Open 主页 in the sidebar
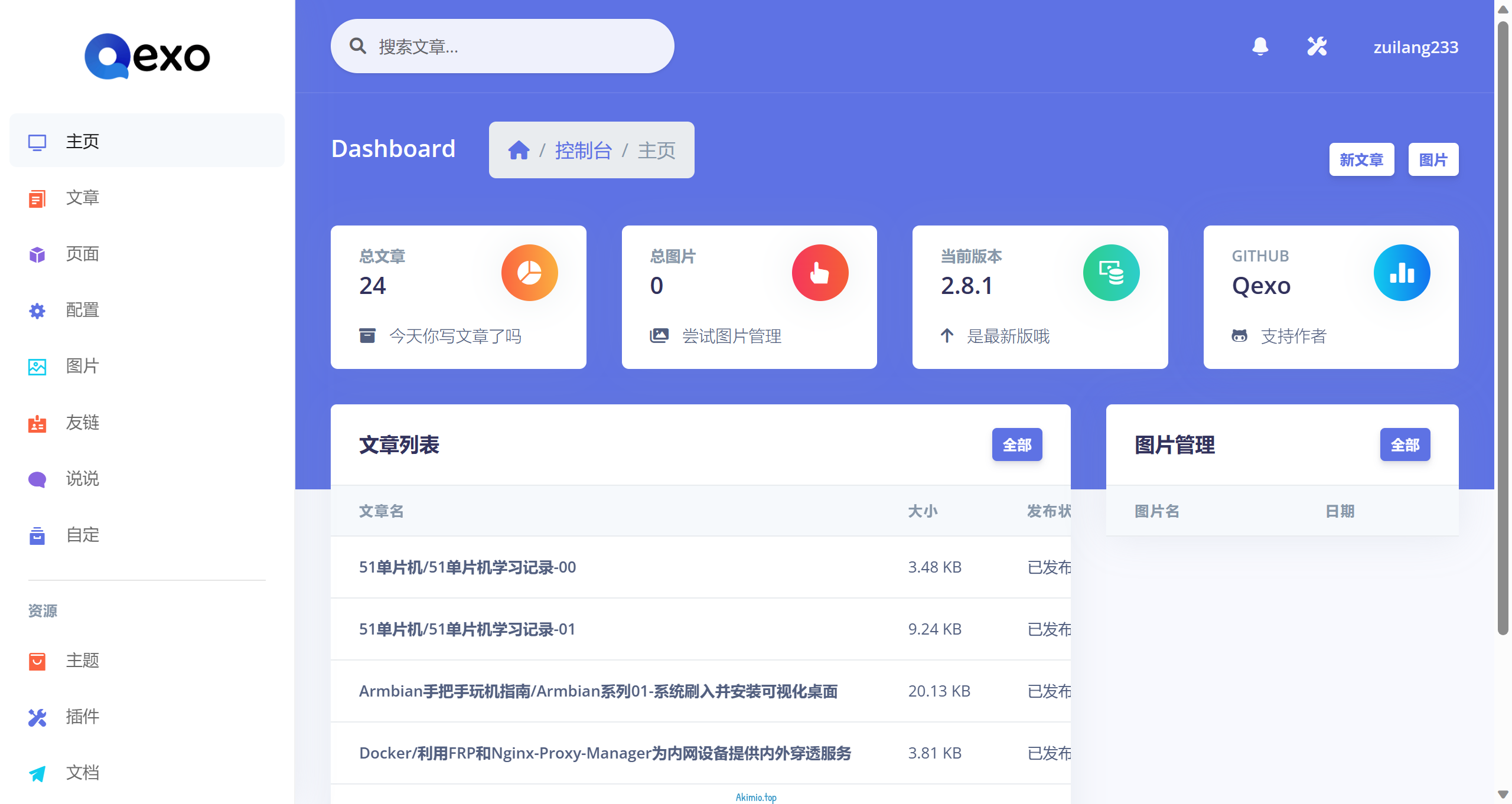Image resolution: width=1512 pixels, height=804 pixels. [x=147, y=140]
